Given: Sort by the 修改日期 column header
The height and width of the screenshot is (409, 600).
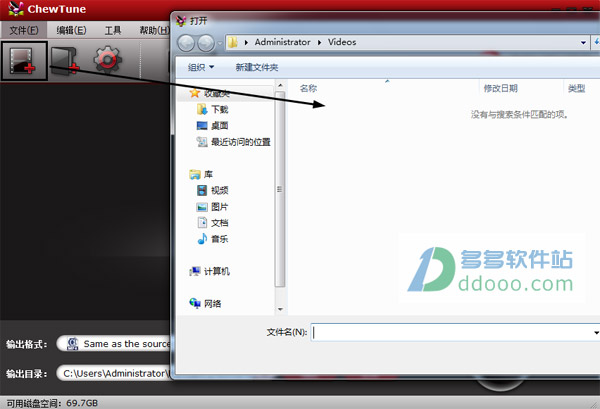Looking at the screenshot, I should pyautogui.click(x=501, y=88).
